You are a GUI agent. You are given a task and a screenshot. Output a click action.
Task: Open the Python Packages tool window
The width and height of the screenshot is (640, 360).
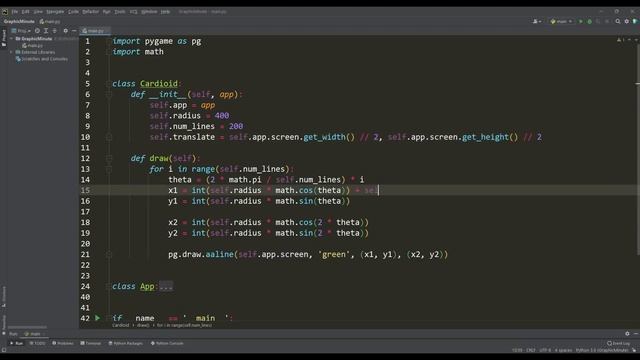tap(125, 343)
